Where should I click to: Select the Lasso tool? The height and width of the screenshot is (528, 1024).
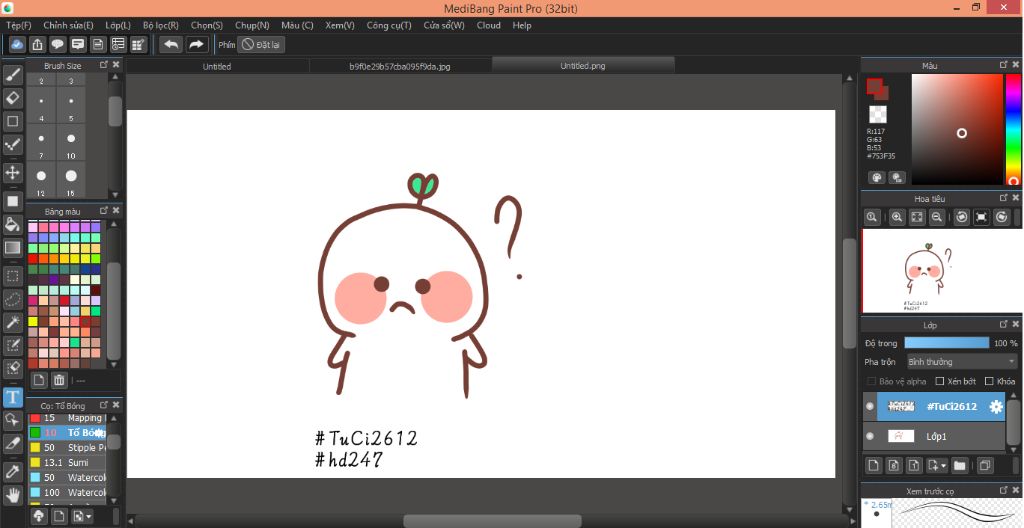pos(12,299)
